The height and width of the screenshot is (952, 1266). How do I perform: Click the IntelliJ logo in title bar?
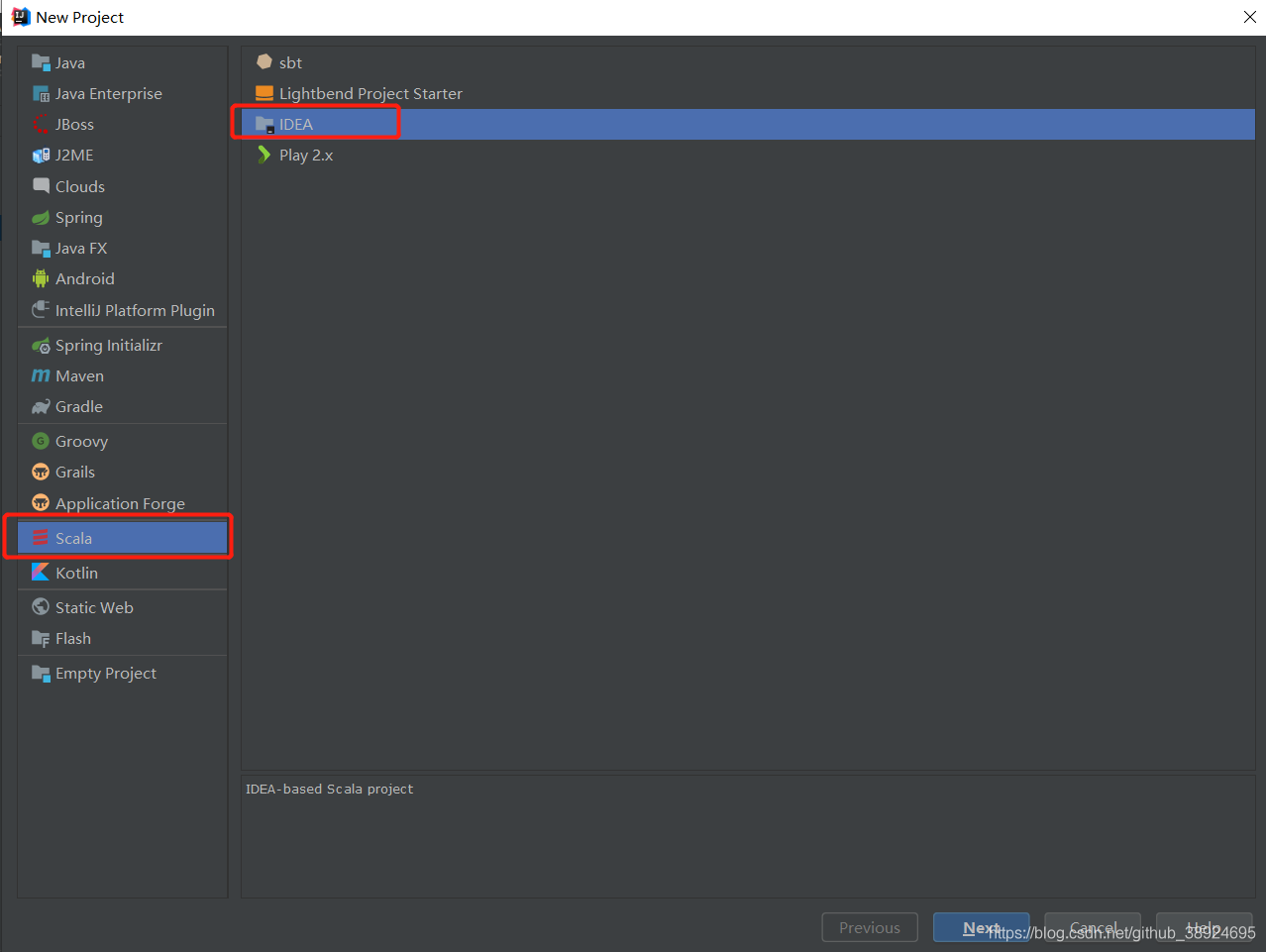click(x=21, y=17)
